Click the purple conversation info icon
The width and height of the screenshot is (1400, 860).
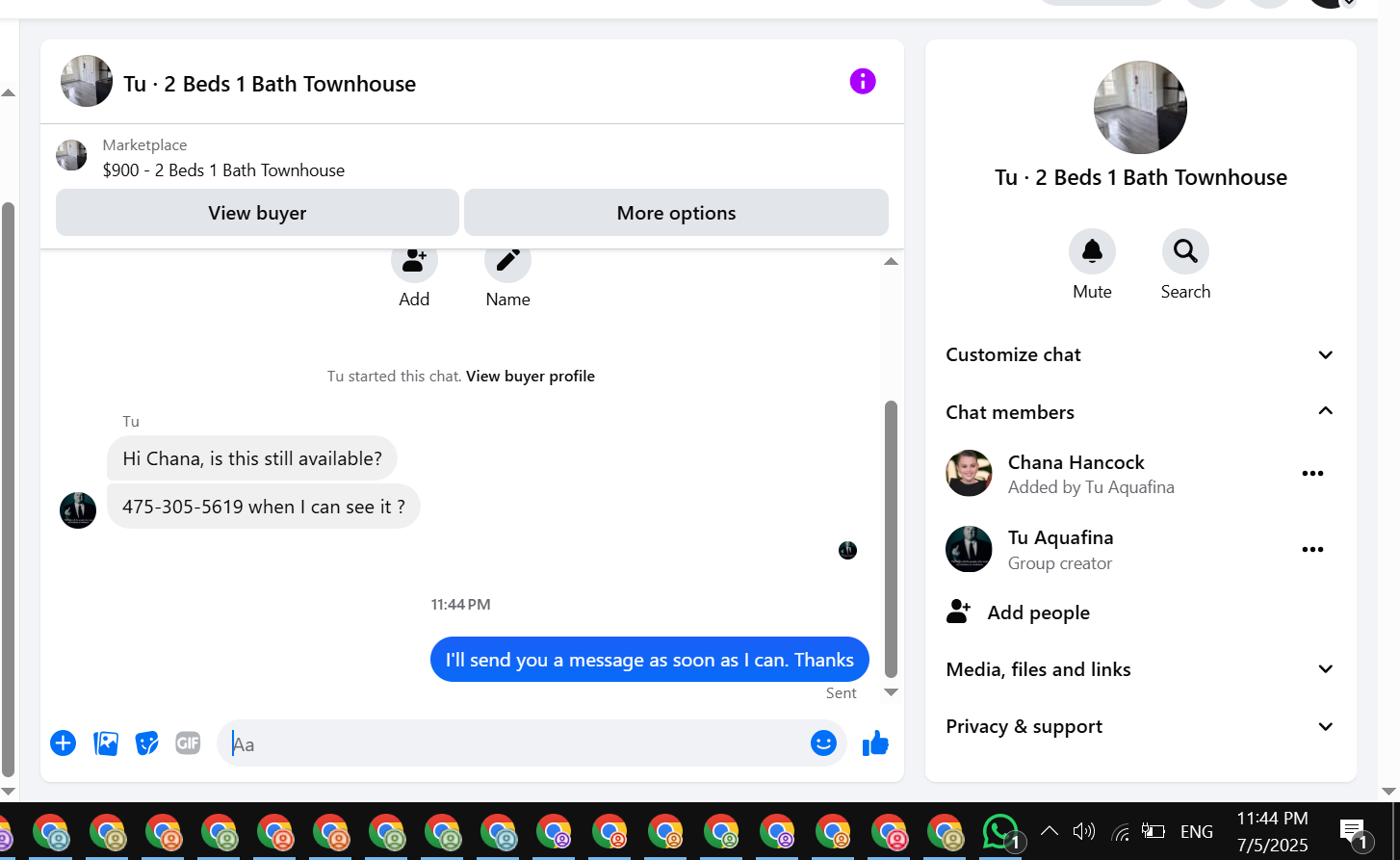coord(863,81)
